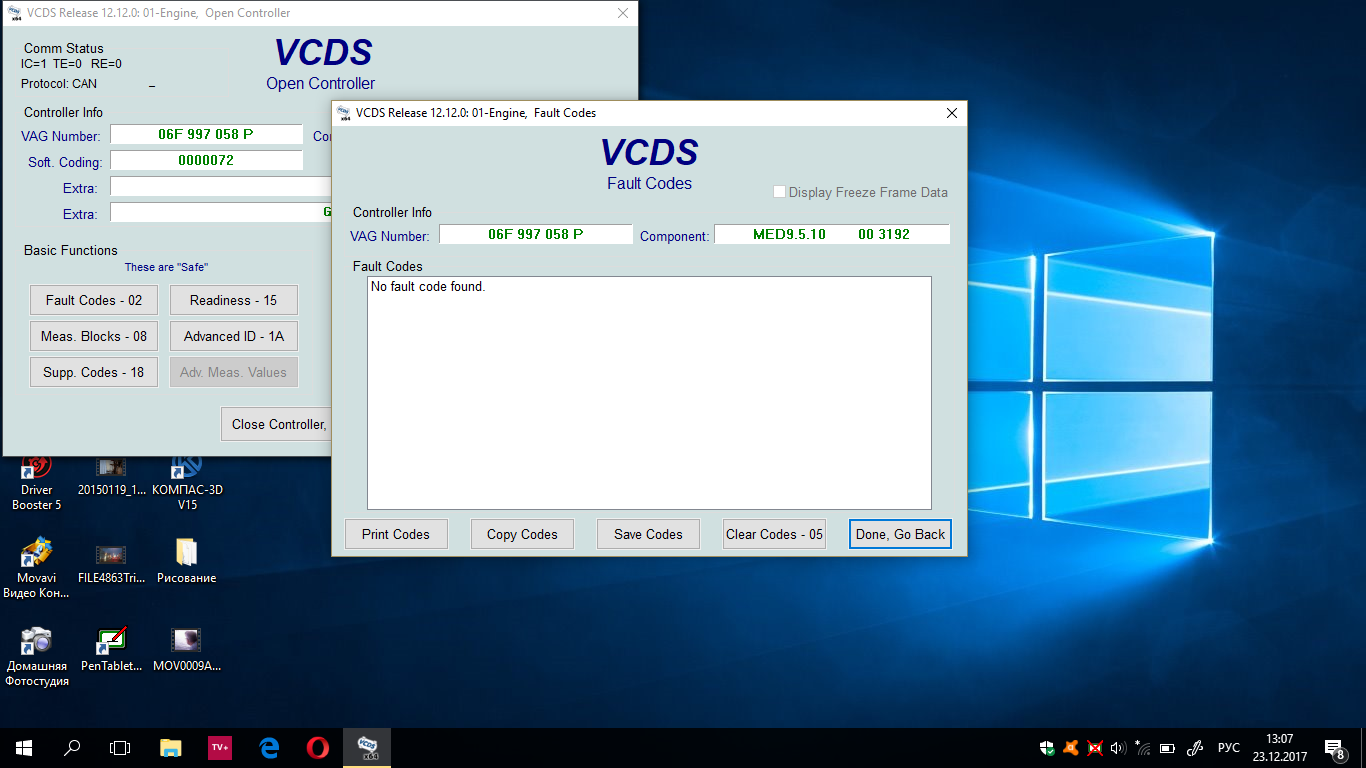Switch the РУС keyboard language indicator
Image resolution: width=1366 pixels, height=768 pixels.
[1228, 747]
